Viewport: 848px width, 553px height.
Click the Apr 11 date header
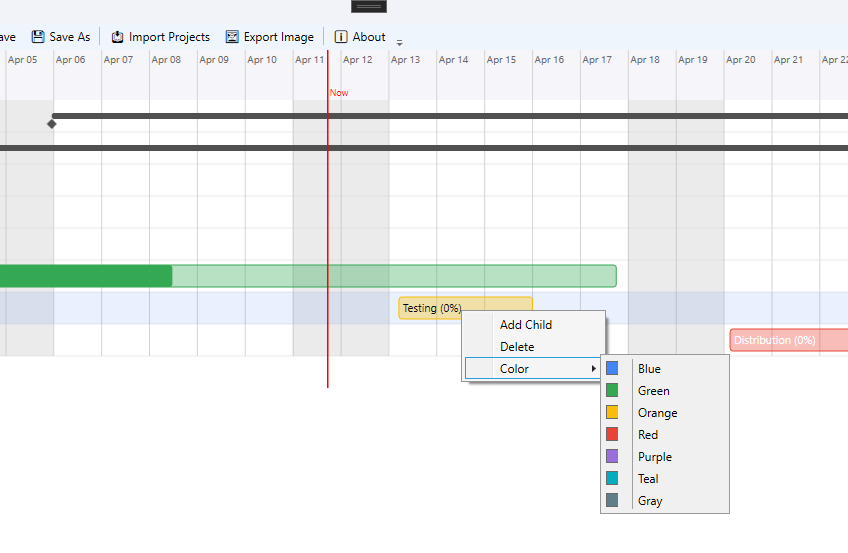coord(310,59)
